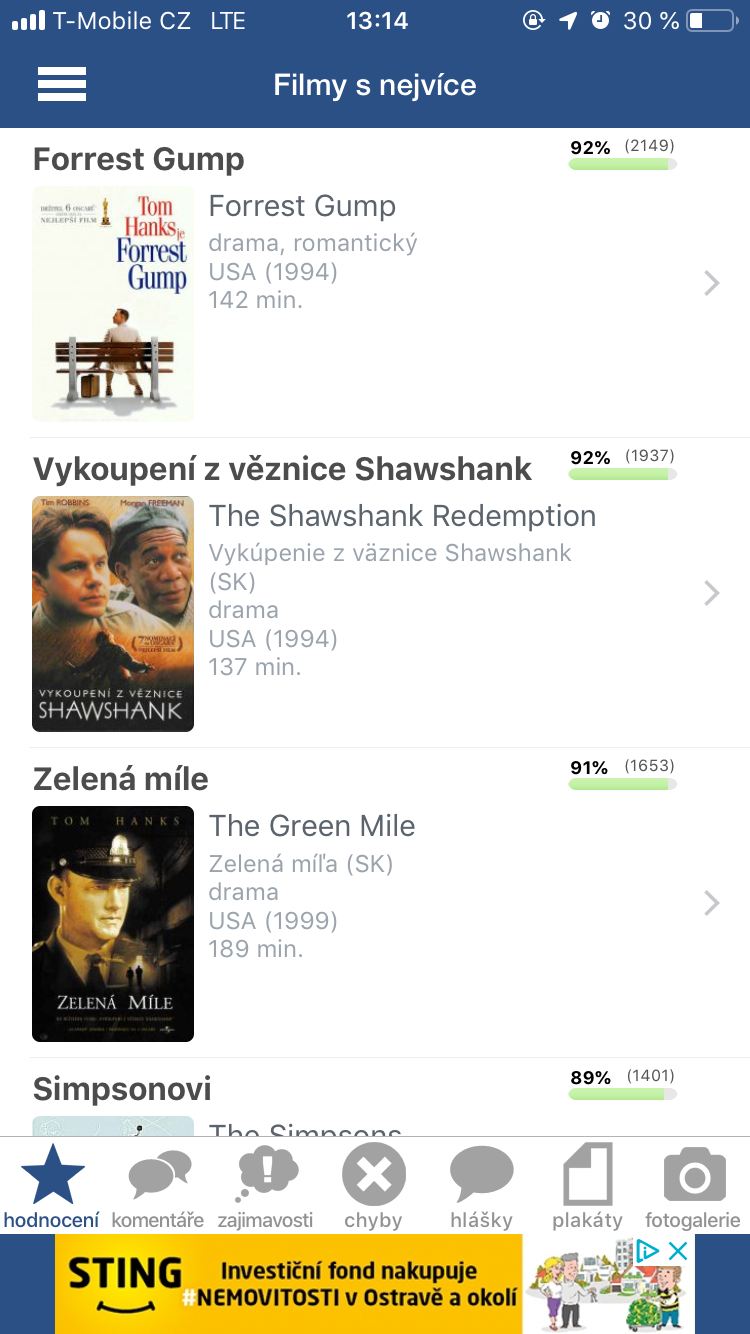Open the fotogalerie camera icon
The image size is (750, 1334).
(694, 1175)
